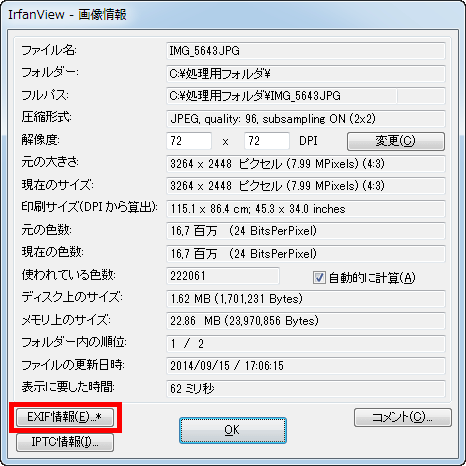Confirm with the OK button
466x466 pixels.
click(233, 430)
